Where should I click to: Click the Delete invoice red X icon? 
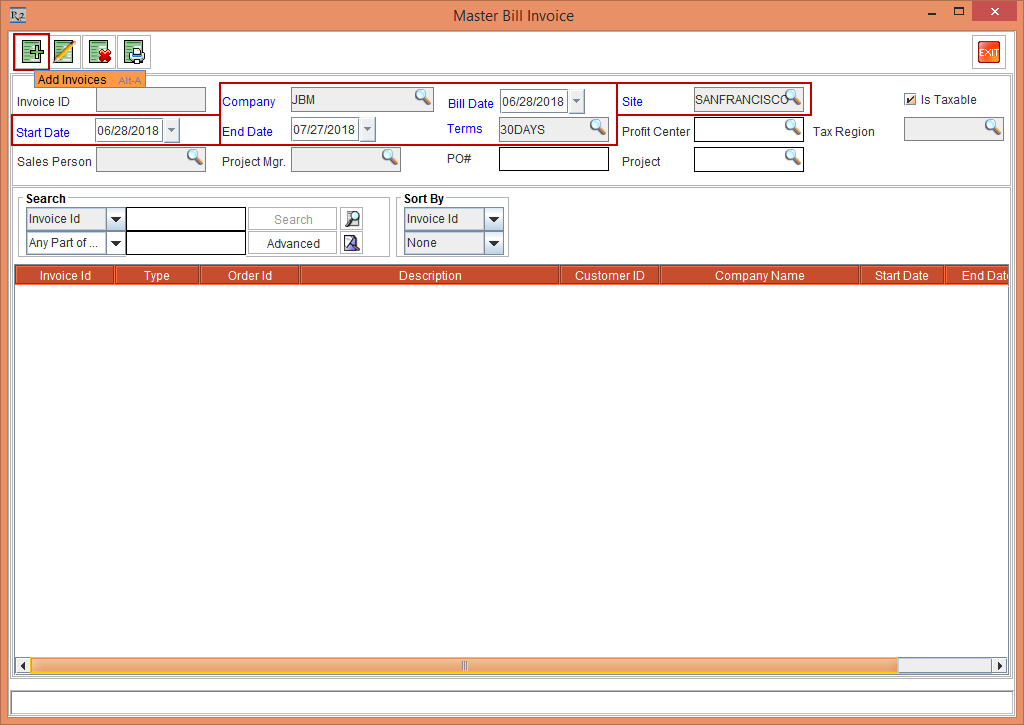tap(99, 51)
